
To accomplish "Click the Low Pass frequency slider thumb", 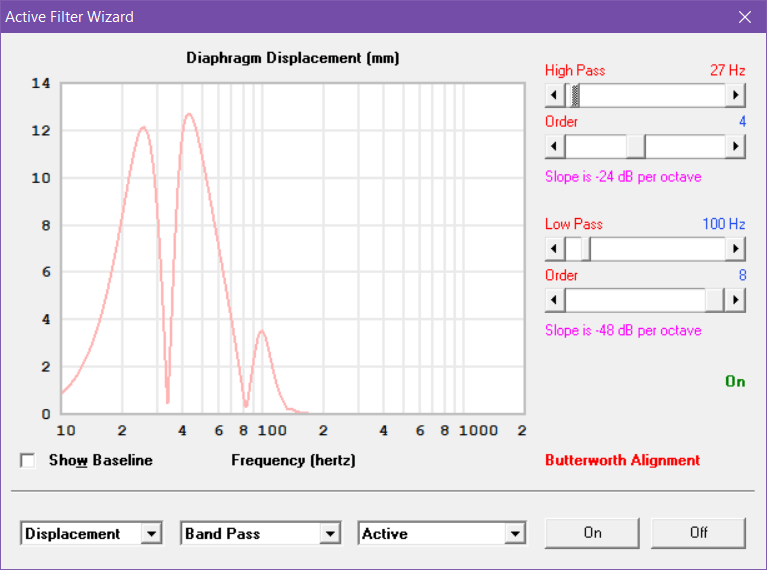I will (586, 249).
